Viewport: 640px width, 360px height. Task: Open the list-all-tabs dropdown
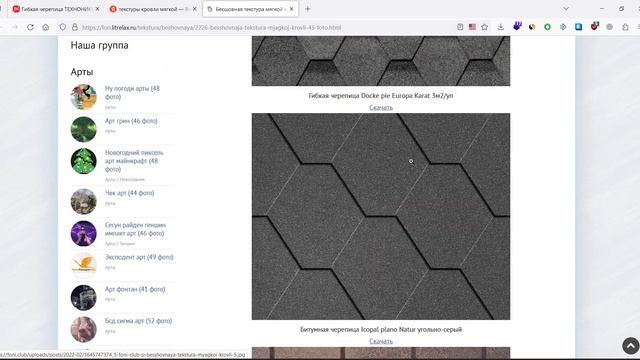tap(566, 9)
